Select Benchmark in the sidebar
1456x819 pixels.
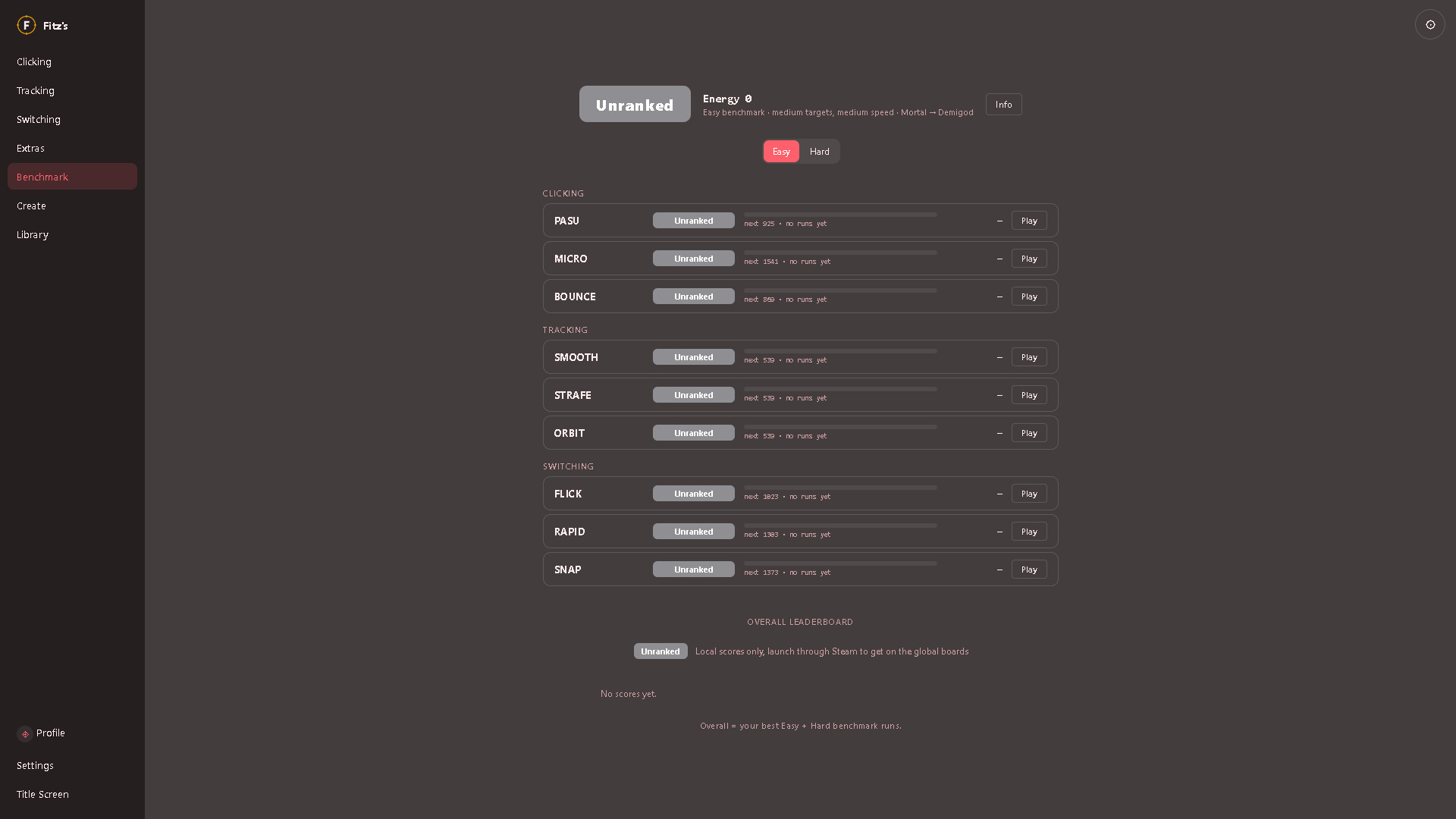click(72, 177)
